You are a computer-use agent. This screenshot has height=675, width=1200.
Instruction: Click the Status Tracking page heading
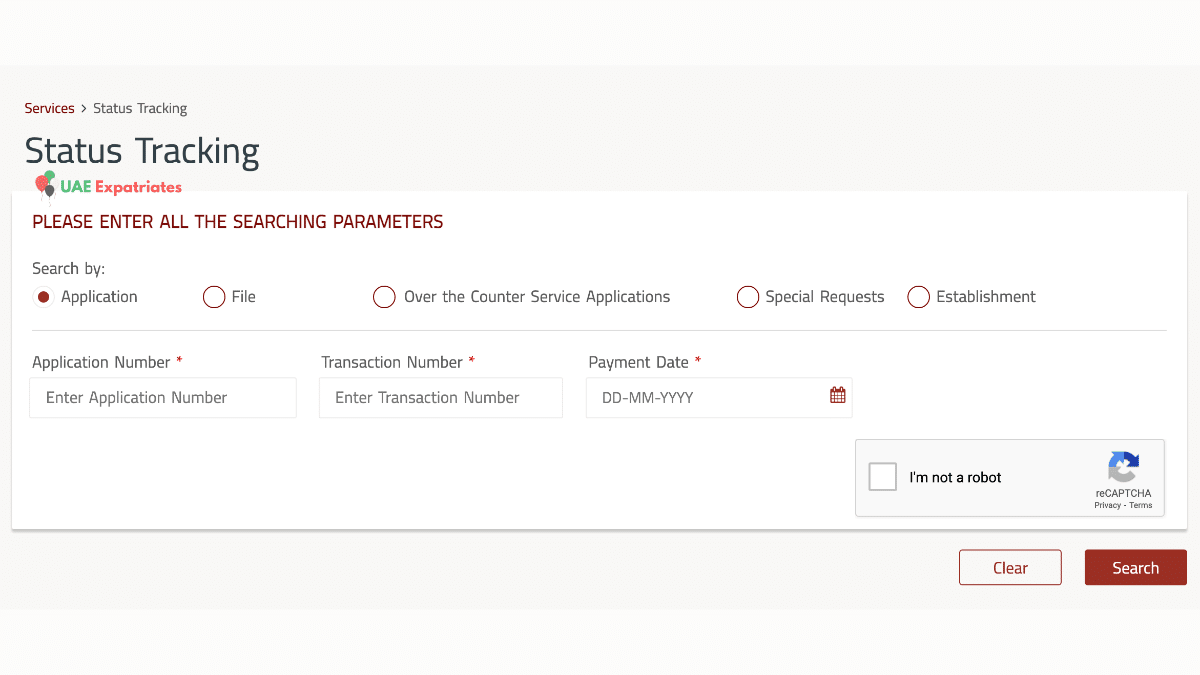pos(141,151)
